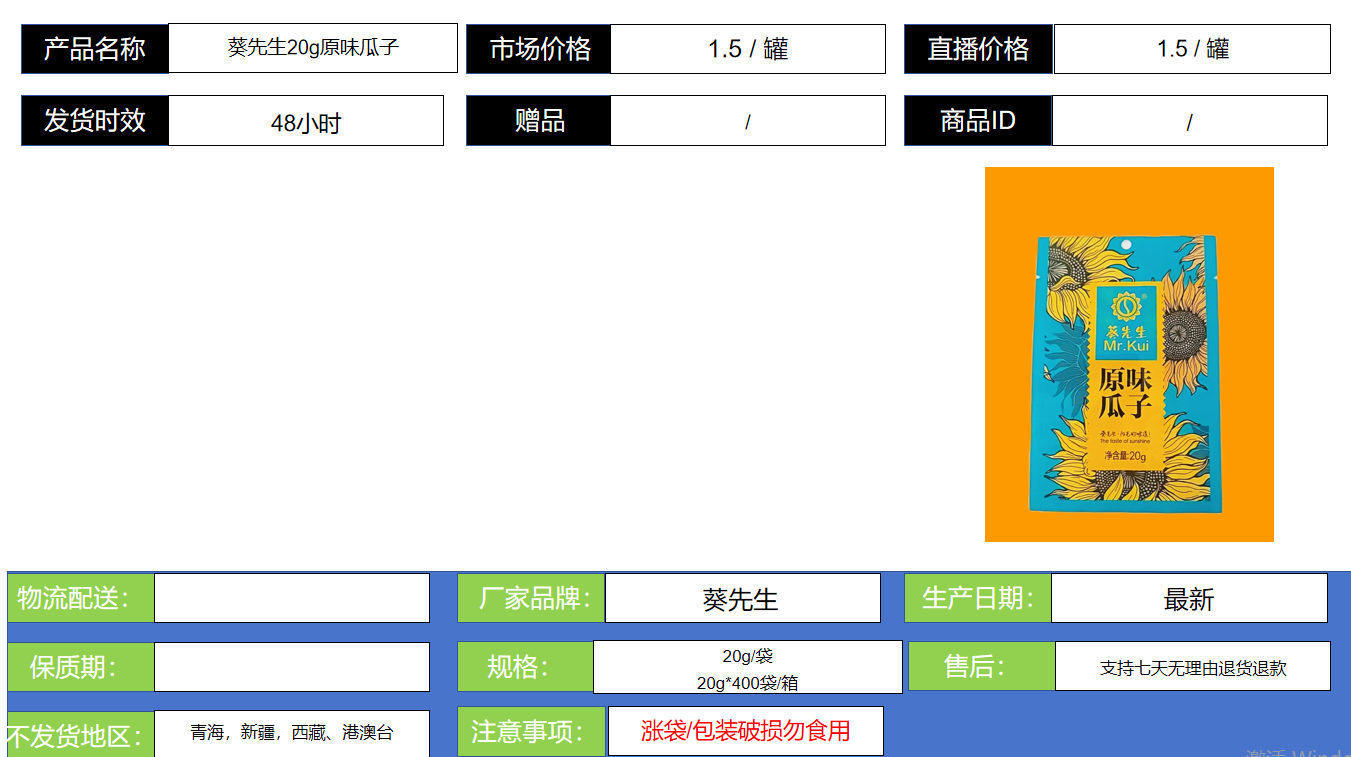This screenshot has height=757, width=1351.
Task: Click the black 直播价格 label
Action: 978,49
